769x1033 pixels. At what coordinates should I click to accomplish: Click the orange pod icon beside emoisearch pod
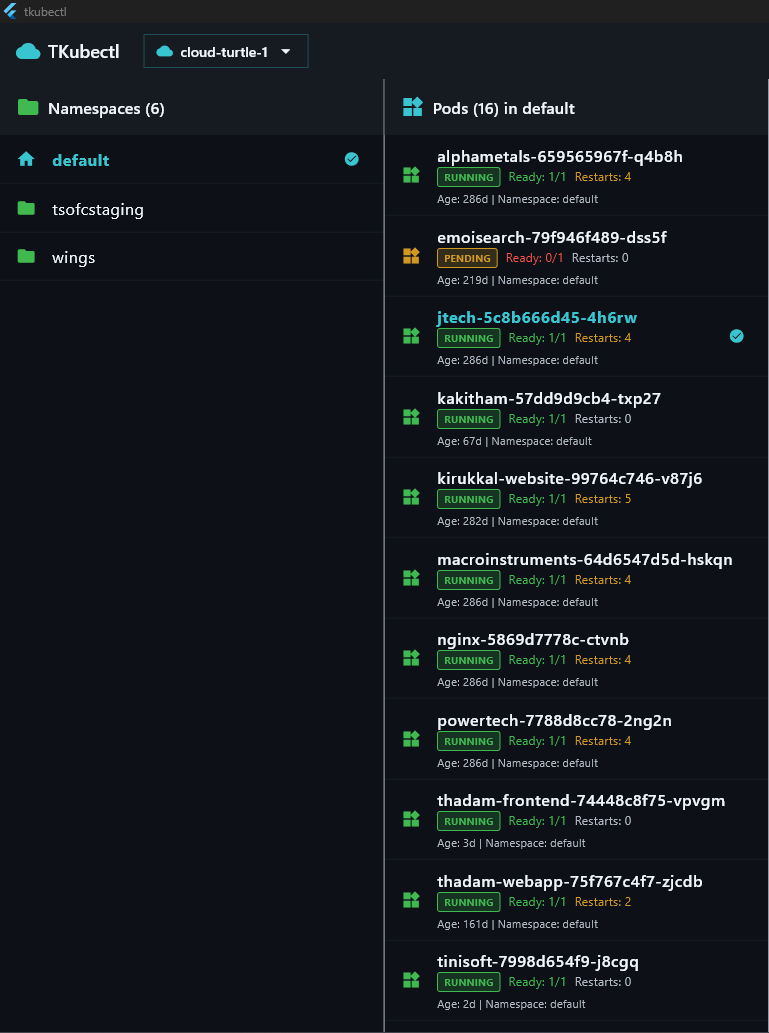pos(411,256)
